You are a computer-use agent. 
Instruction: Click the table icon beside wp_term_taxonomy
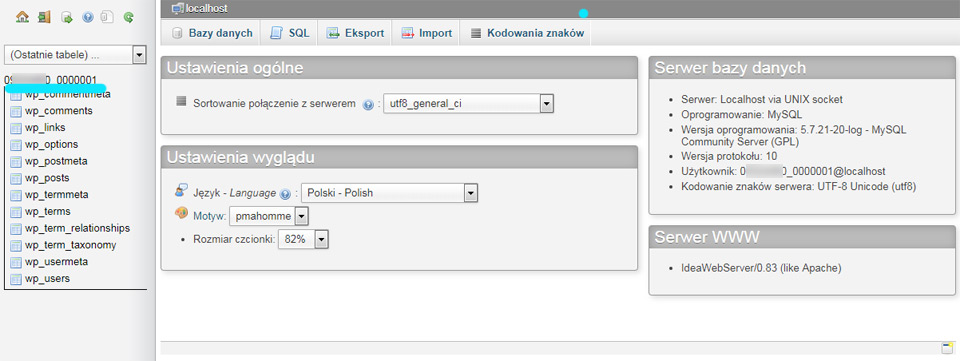pyautogui.click(x=16, y=245)
